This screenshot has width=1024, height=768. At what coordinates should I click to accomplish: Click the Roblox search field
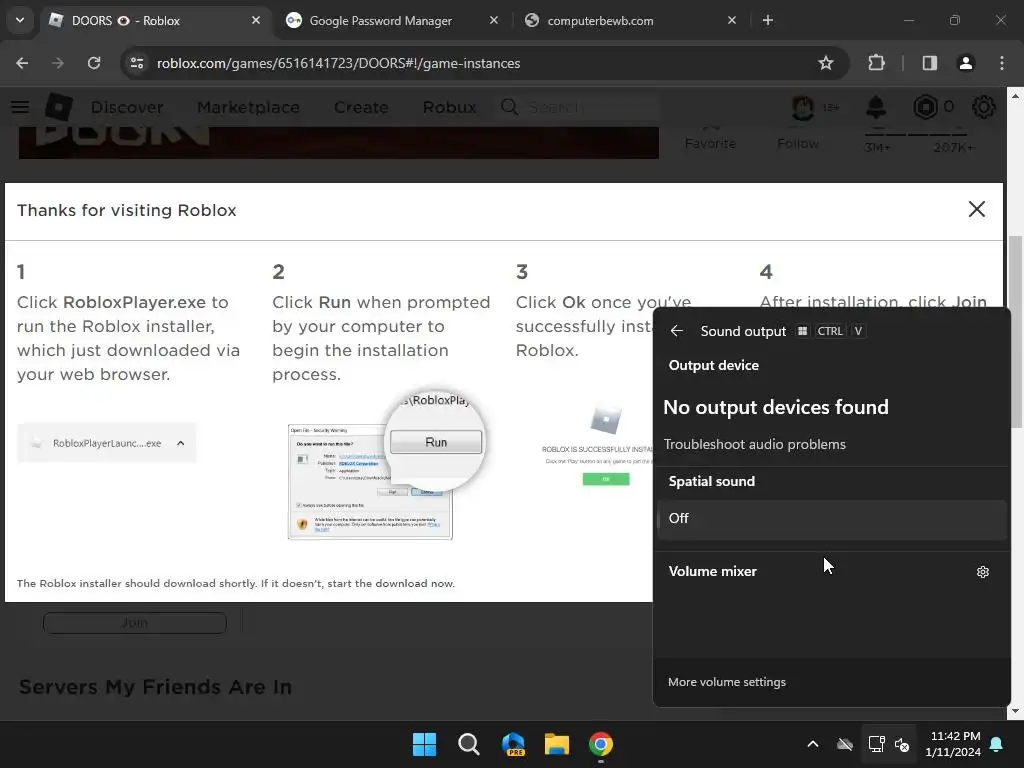(578, 107)
